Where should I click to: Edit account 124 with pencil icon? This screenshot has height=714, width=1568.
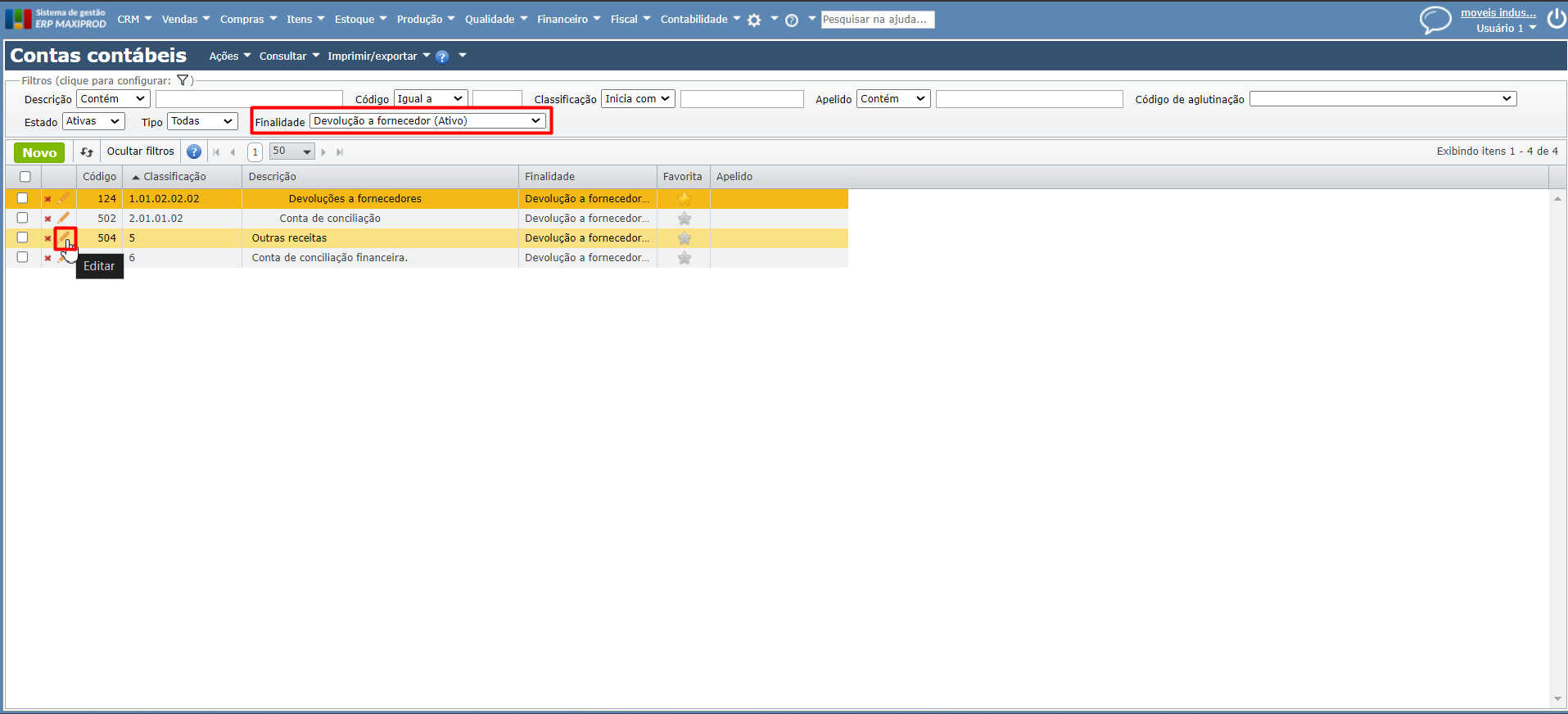(64, 198)
